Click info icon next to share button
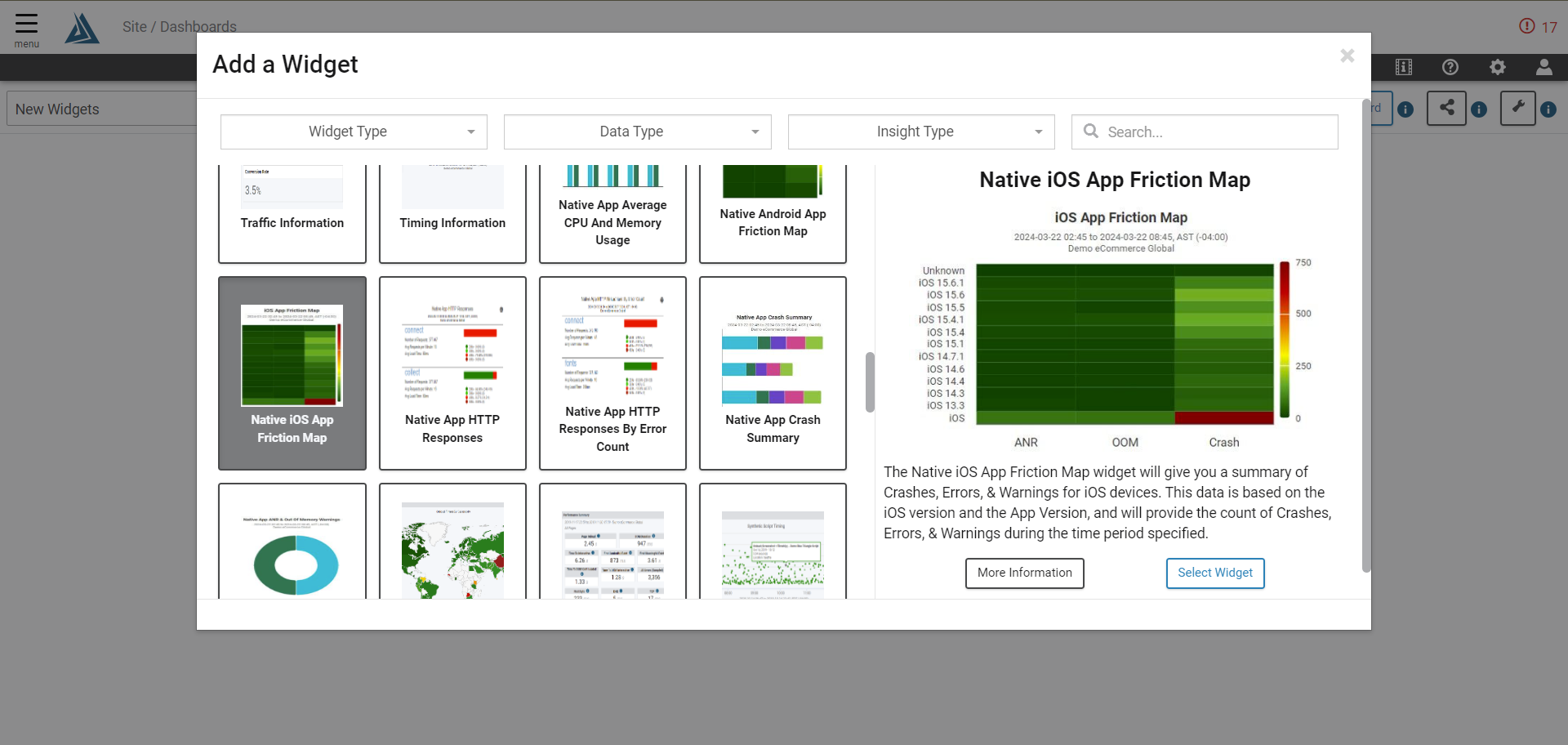The image size is (1568, 745). tap(1479, 109)
